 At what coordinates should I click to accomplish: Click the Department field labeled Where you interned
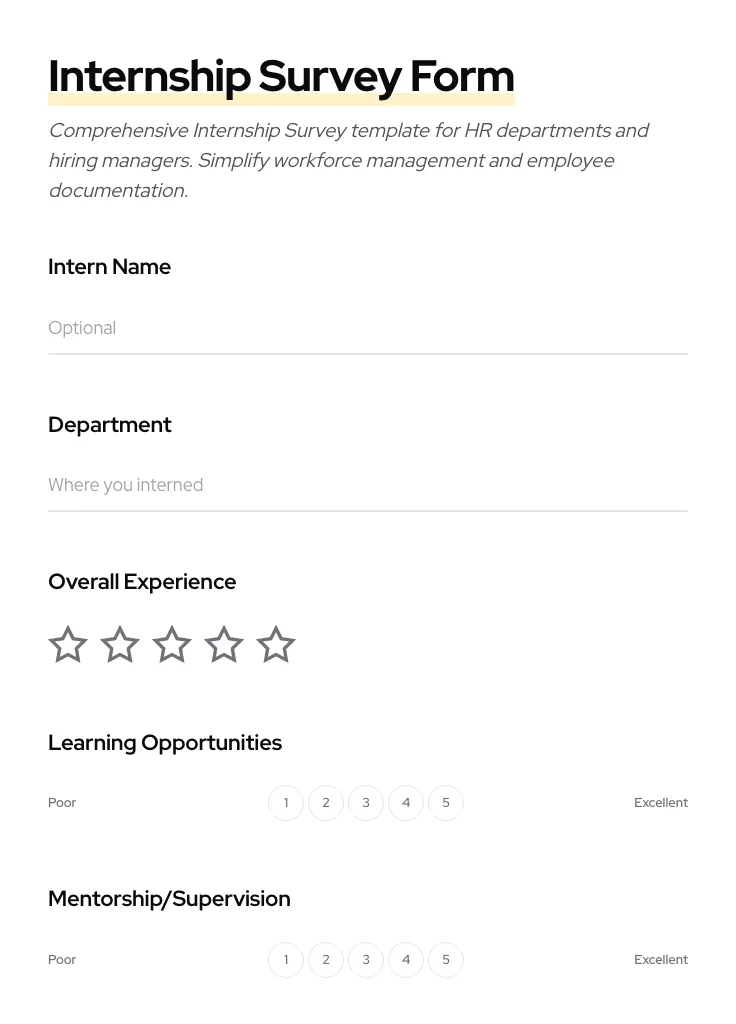tap(368, 485)
